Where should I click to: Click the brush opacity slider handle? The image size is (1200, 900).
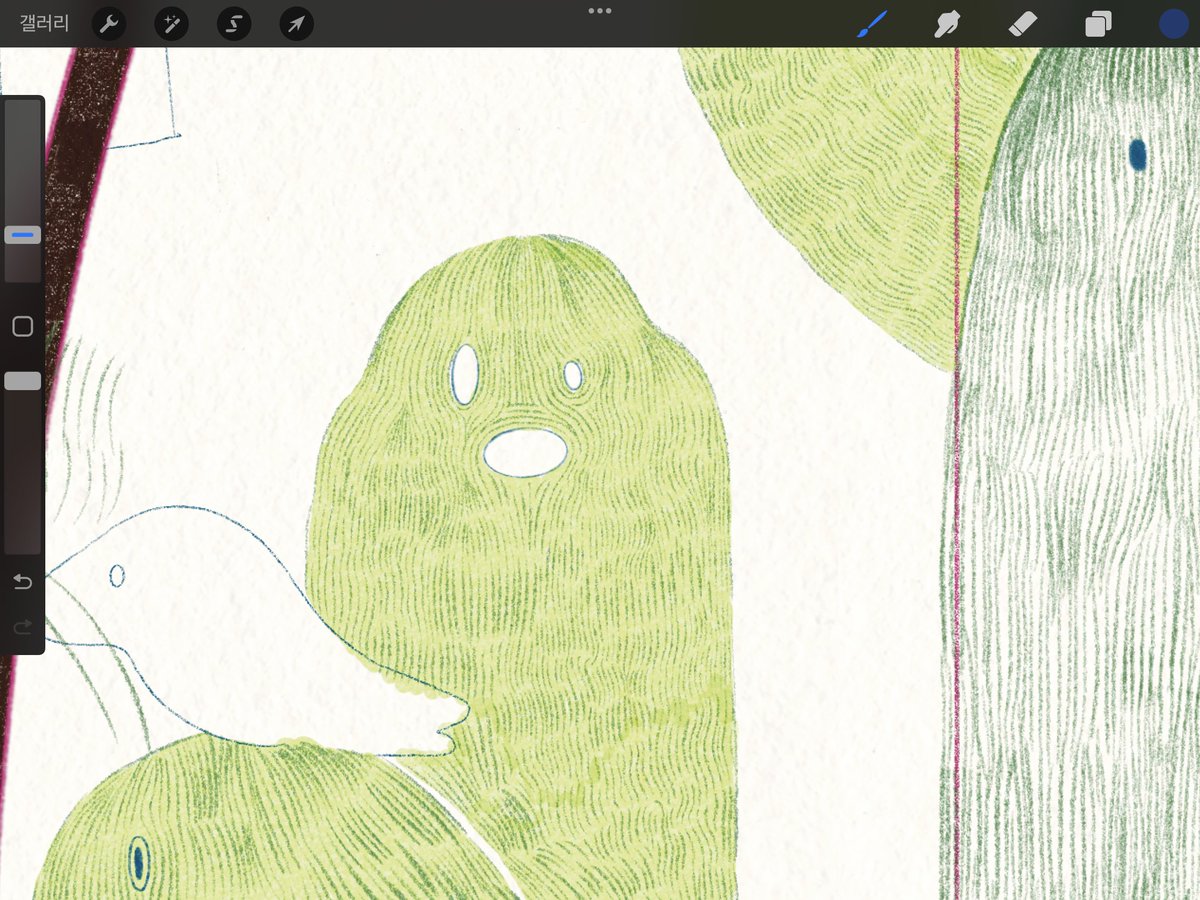point(22,381)
